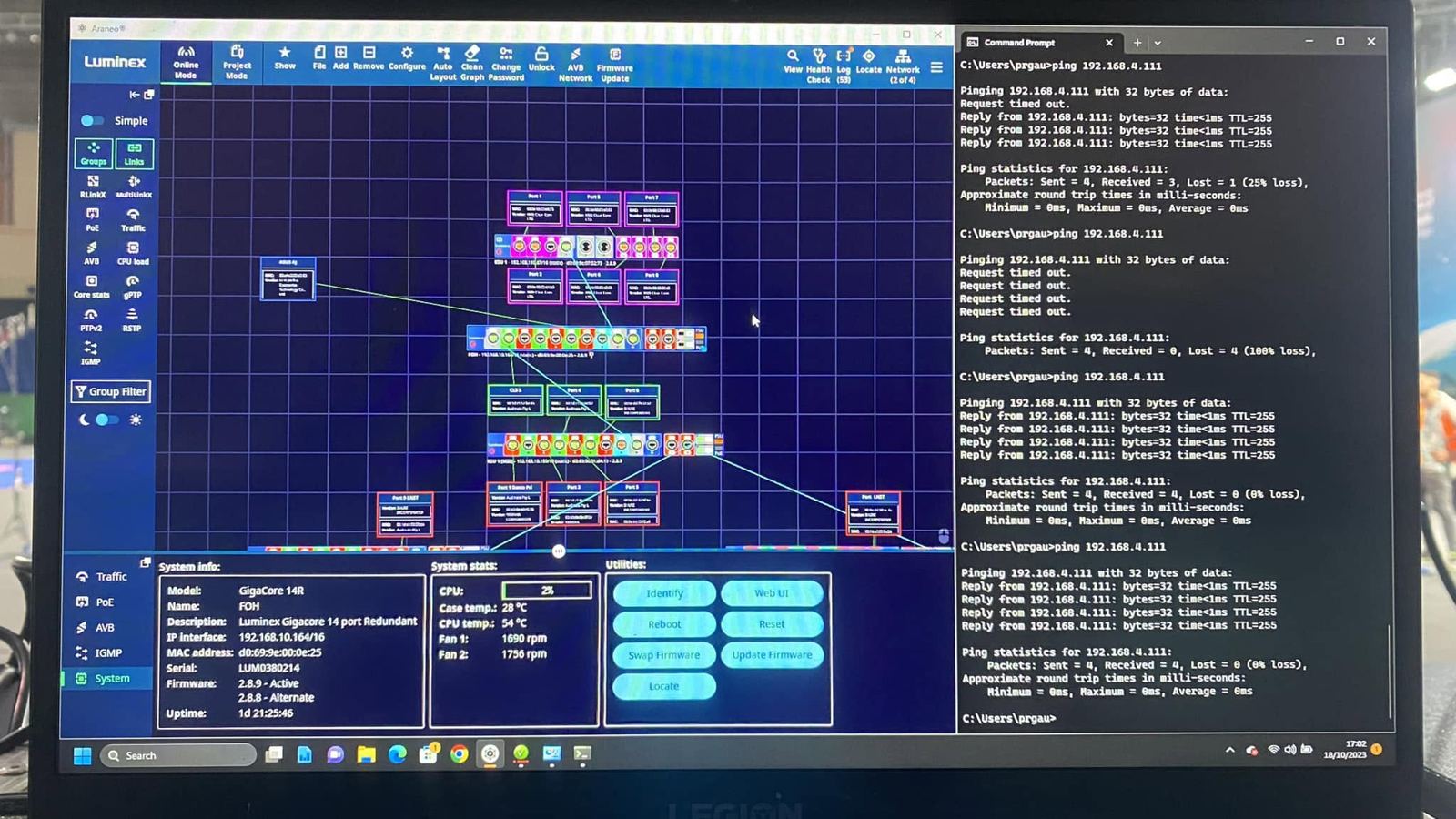Click the panel splitter handle above System stats
Screen dimensions: 1456x819
click(559, 551)
